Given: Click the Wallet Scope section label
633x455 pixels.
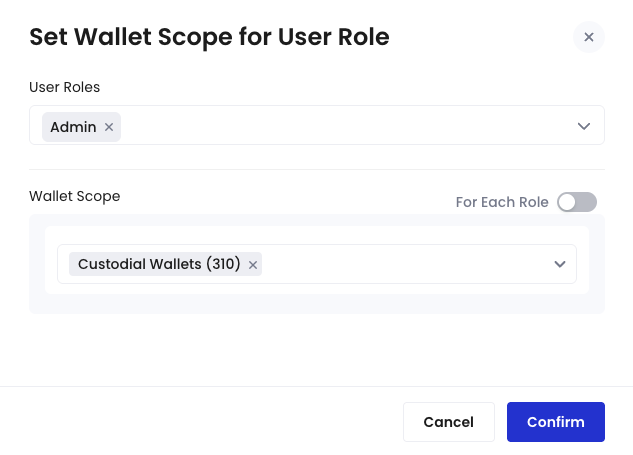Looking at the screenshot, I should tap(74, 196).
